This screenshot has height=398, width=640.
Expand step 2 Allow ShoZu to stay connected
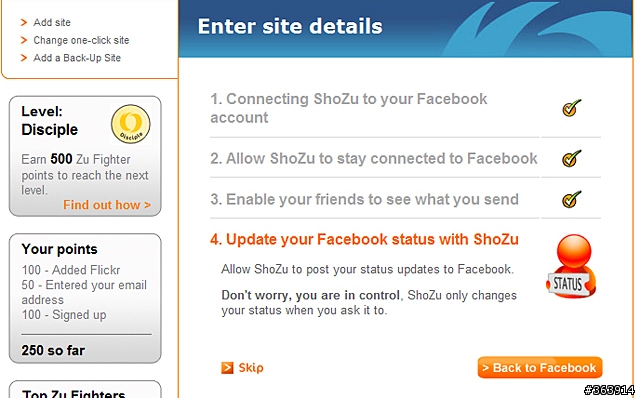(x=374, y=158)
